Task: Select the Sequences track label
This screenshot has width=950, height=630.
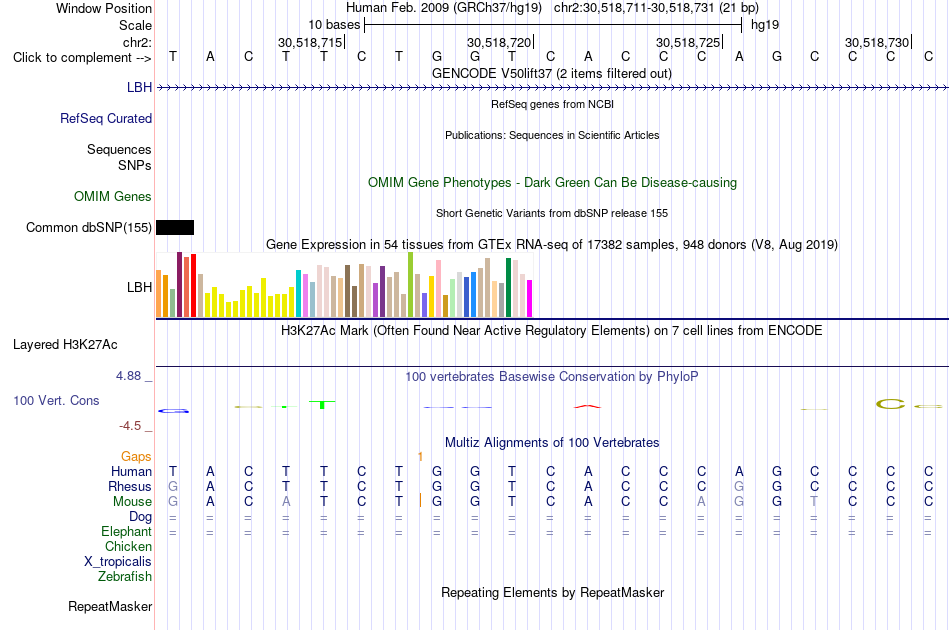Action: [119, 149]
